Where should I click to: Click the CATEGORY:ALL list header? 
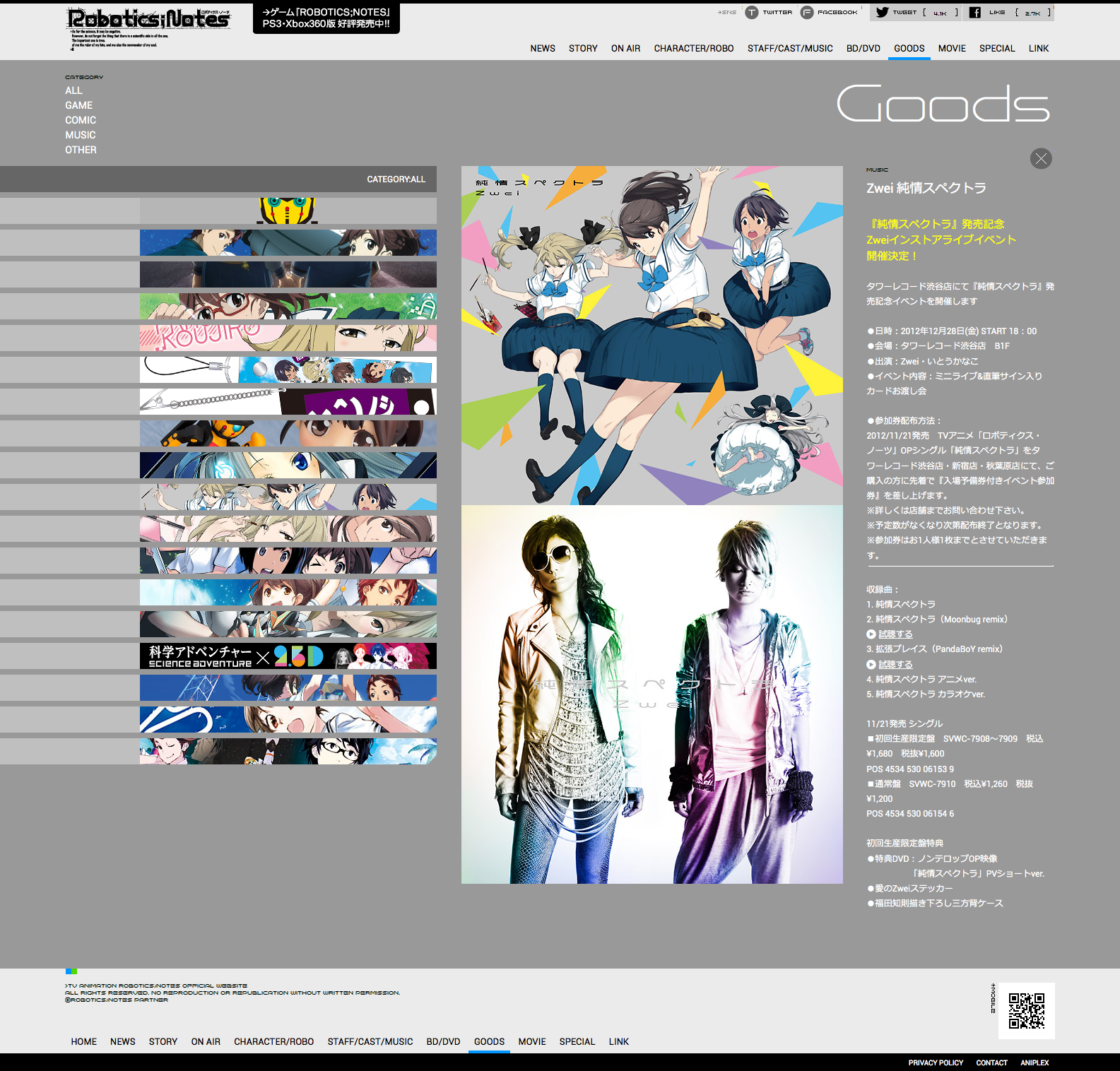[x=218, y=179]
